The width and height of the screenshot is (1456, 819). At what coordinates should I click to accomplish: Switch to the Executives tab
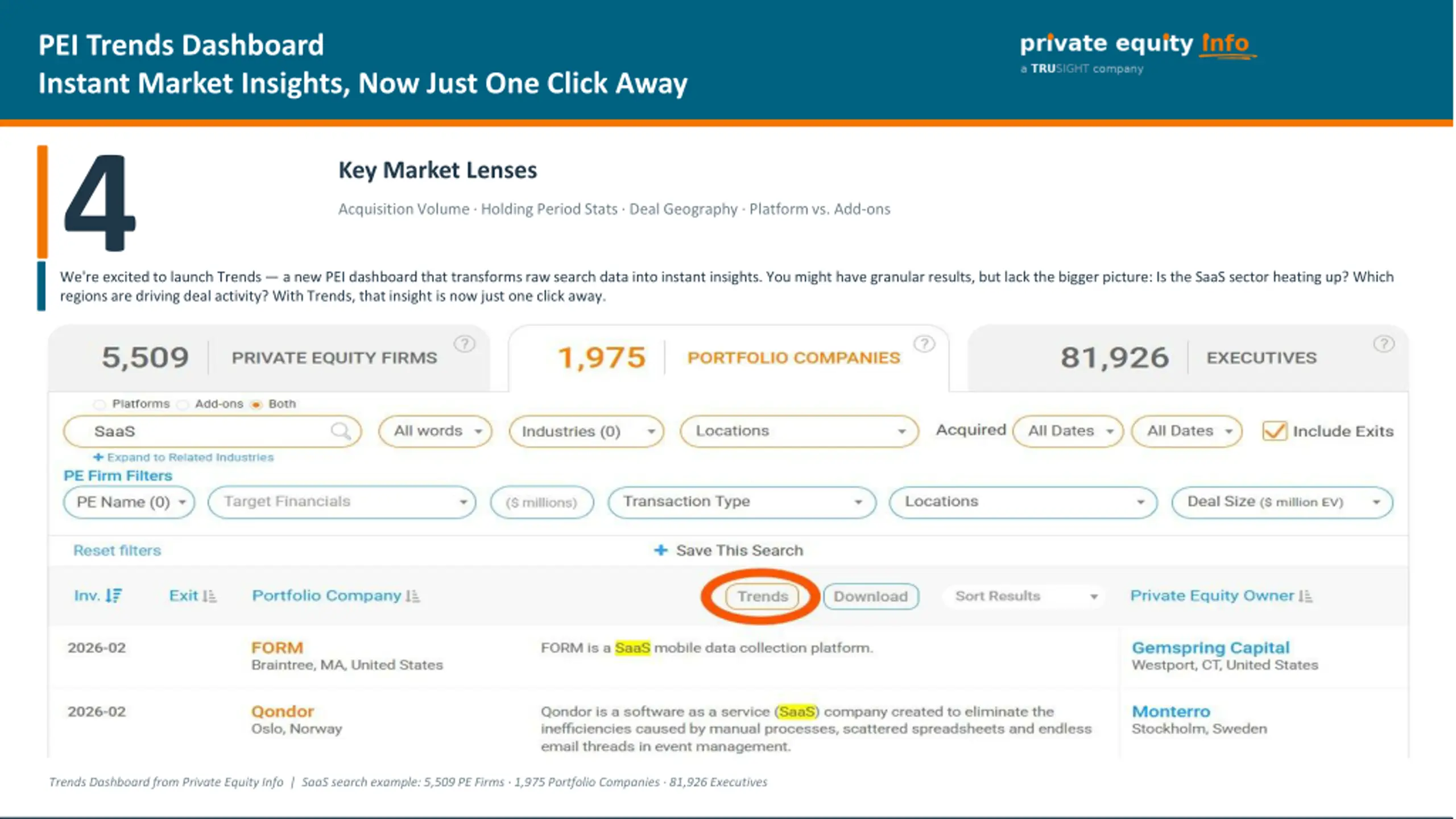pyautogui.click(x=1188, y=358)
